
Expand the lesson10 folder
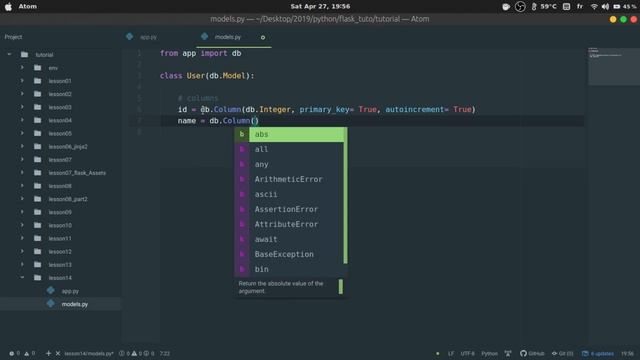[22, 225]
